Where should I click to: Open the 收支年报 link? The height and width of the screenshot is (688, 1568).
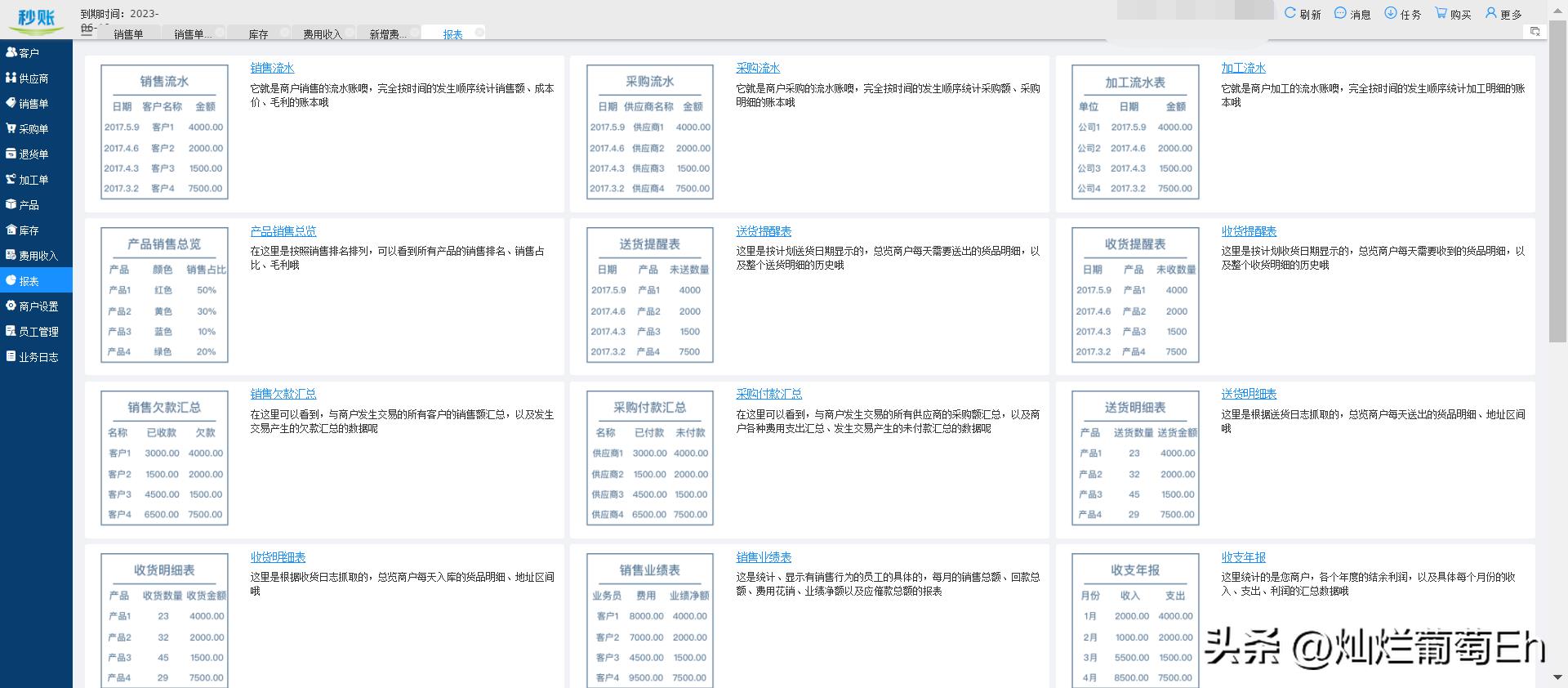point(1244,557)
